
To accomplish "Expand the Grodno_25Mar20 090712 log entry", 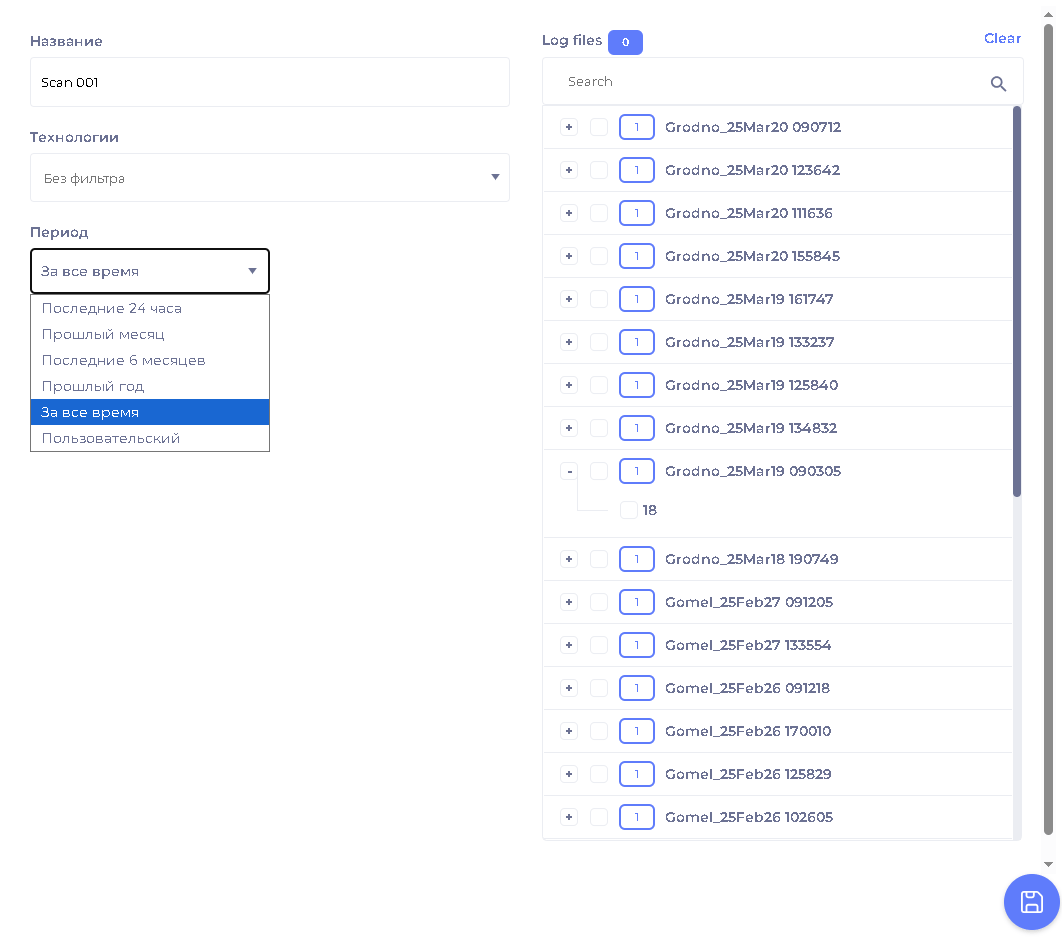I will (569, 127).
